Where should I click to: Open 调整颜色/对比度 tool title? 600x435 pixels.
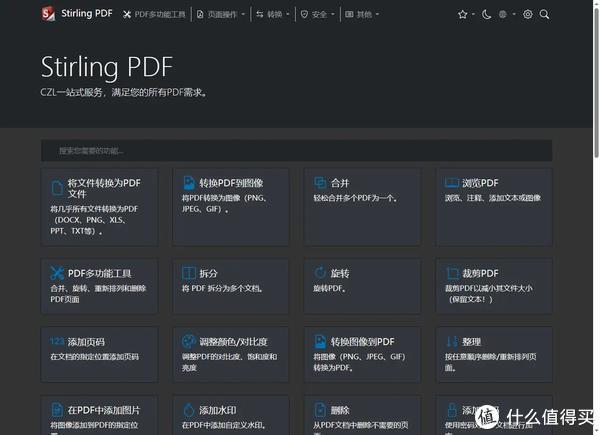point(233,342)
